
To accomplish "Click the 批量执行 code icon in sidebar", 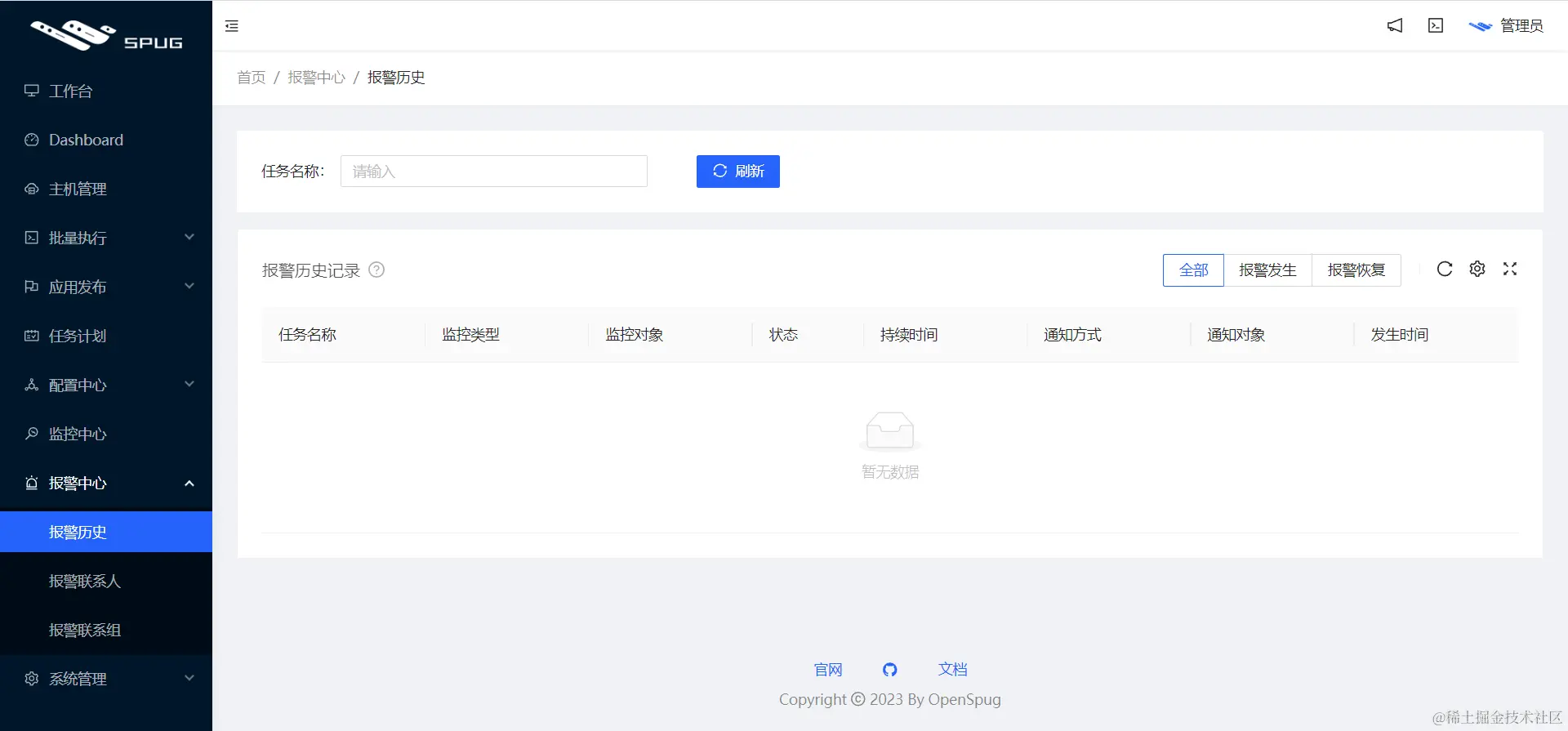I will (x=32, y=238).
